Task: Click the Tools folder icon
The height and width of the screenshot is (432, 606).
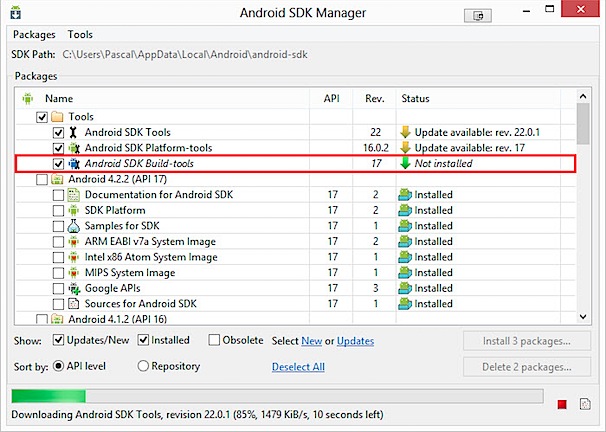Action: point(57,117)
